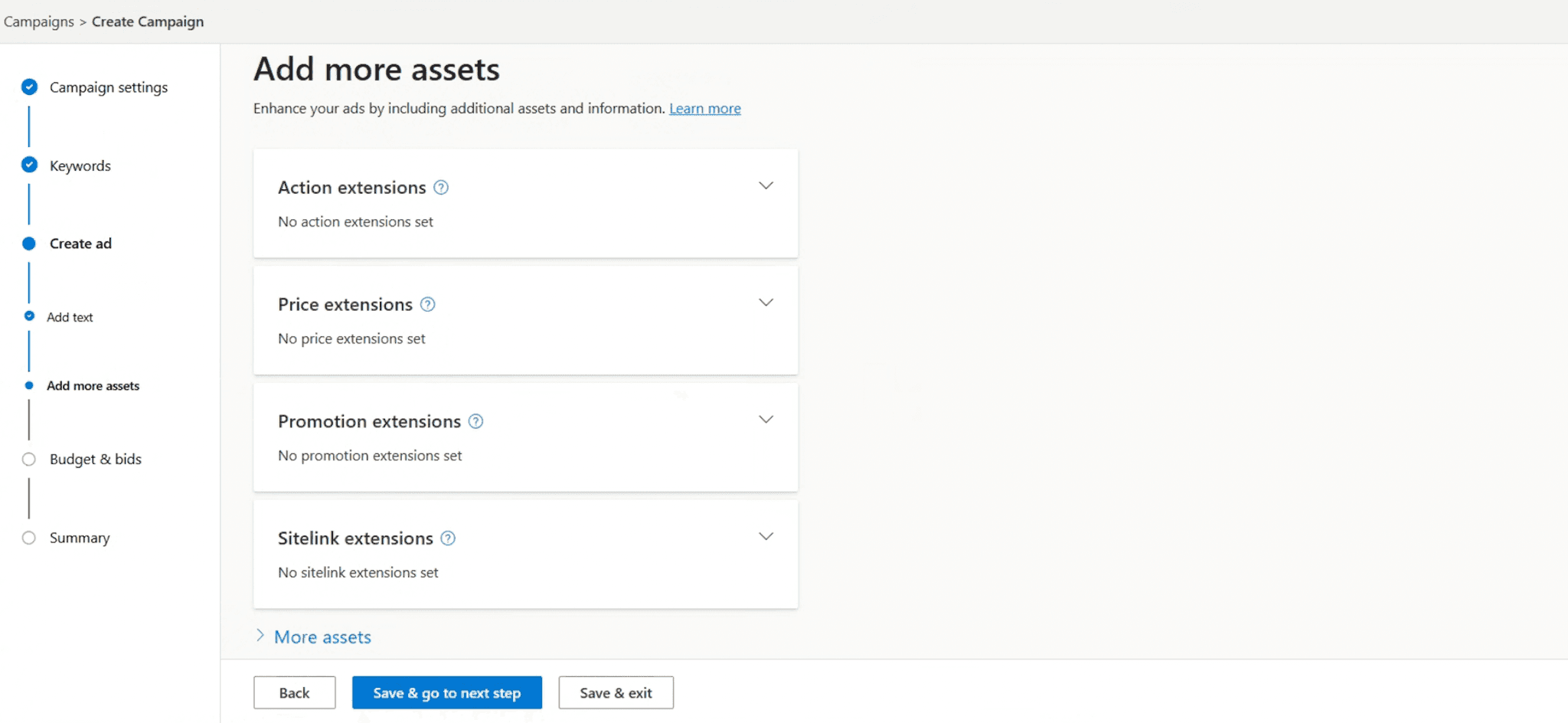
Task: Click help icon beside Price extensions
Action: pyautogui.click(x=428, y=305)
